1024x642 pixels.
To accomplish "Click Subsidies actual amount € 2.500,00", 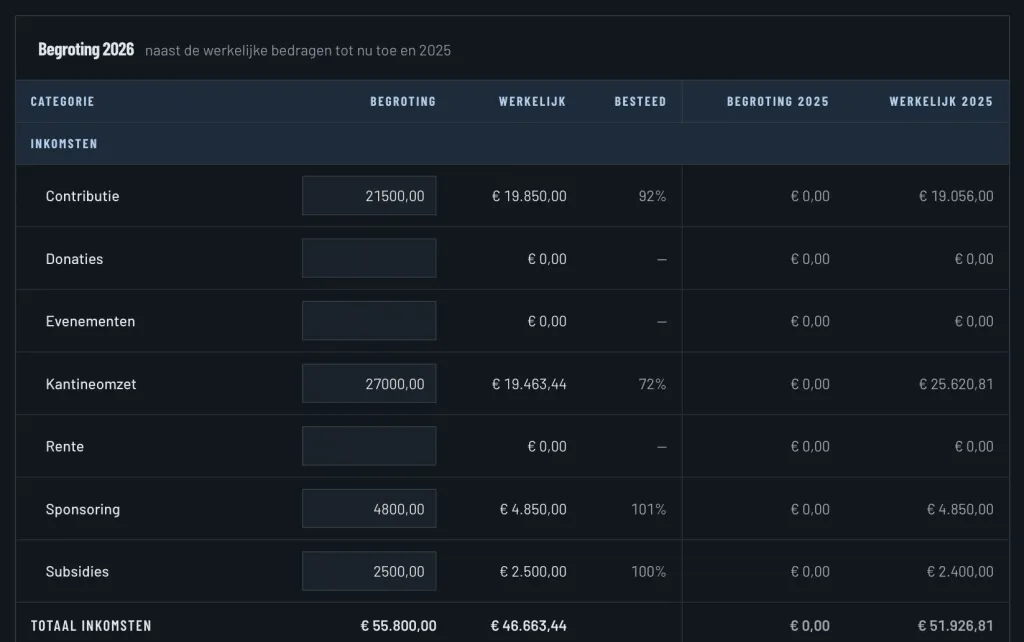I will (x=533, y=571).
